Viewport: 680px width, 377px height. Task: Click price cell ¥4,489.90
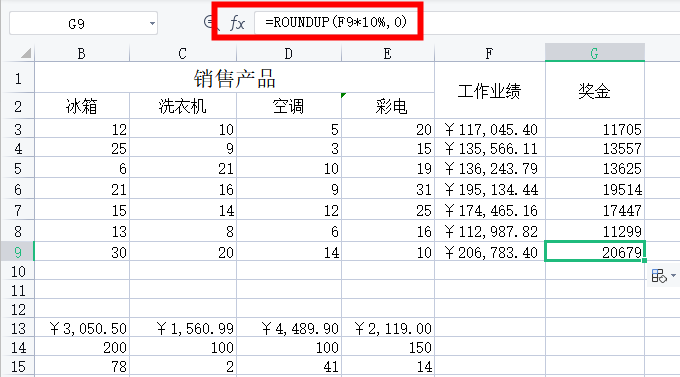click(x=289, y=328)
